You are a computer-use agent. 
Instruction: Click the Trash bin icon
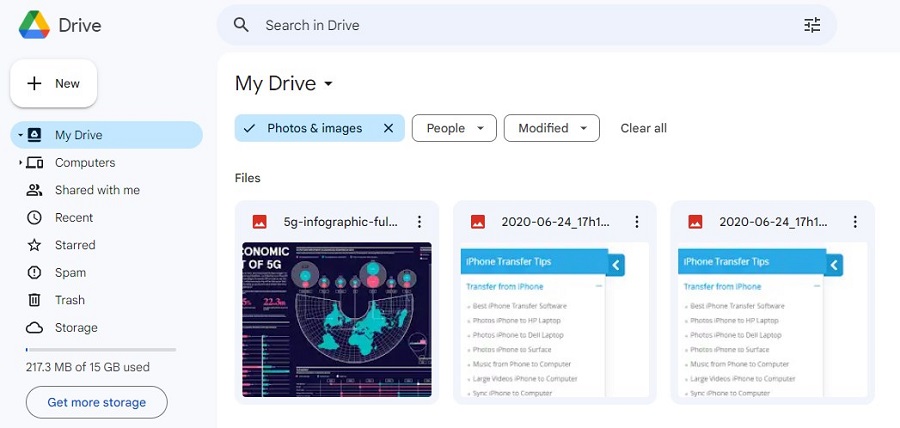pos(34,300)
